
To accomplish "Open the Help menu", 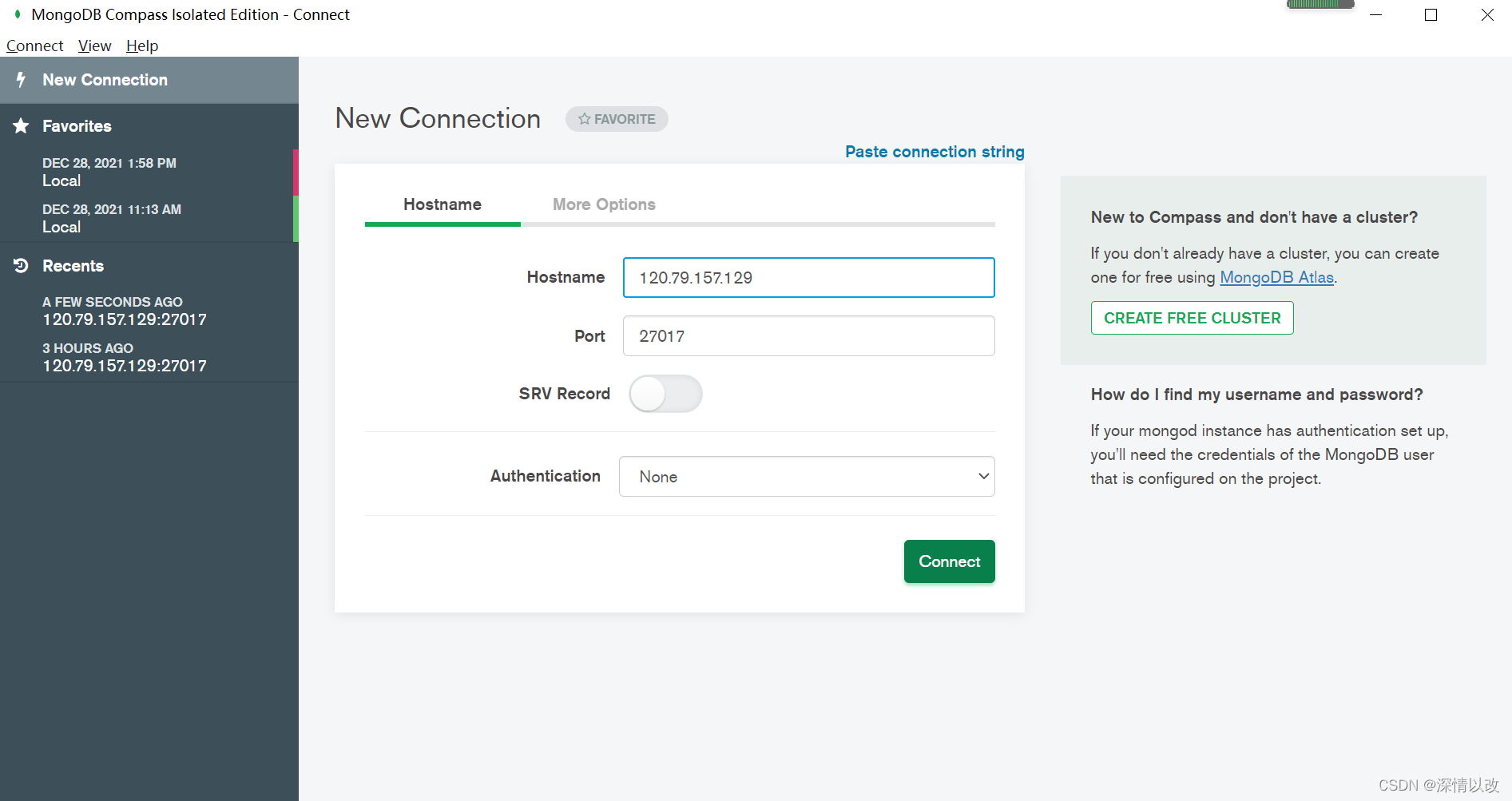I will 142,46.
